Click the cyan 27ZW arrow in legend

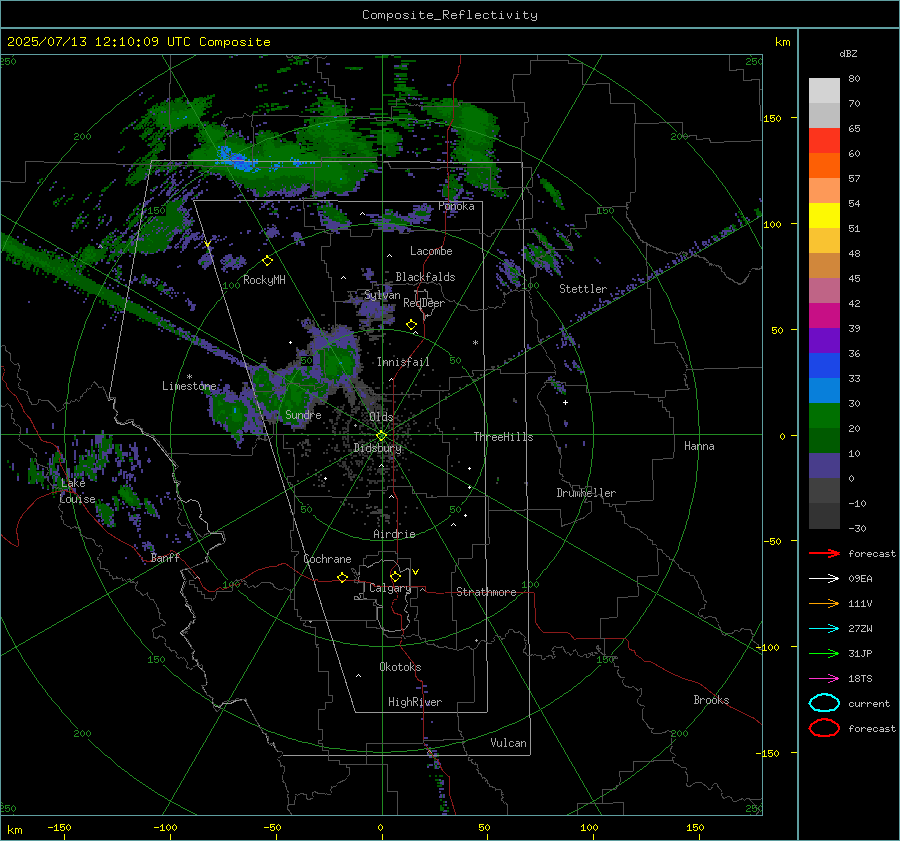pos(824,629)
